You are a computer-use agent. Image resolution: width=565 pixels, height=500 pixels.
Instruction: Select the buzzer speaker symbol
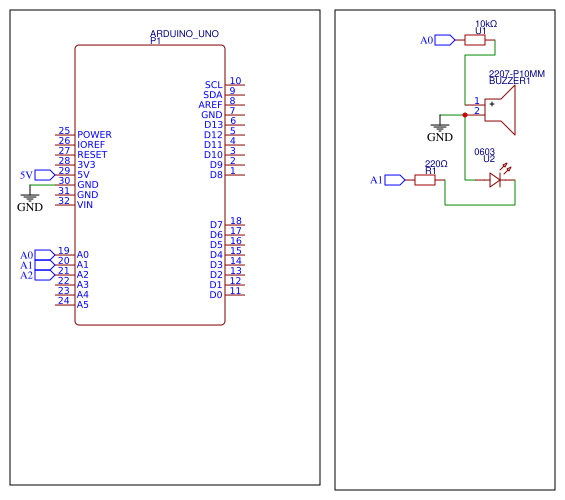(x=500, y=110)
